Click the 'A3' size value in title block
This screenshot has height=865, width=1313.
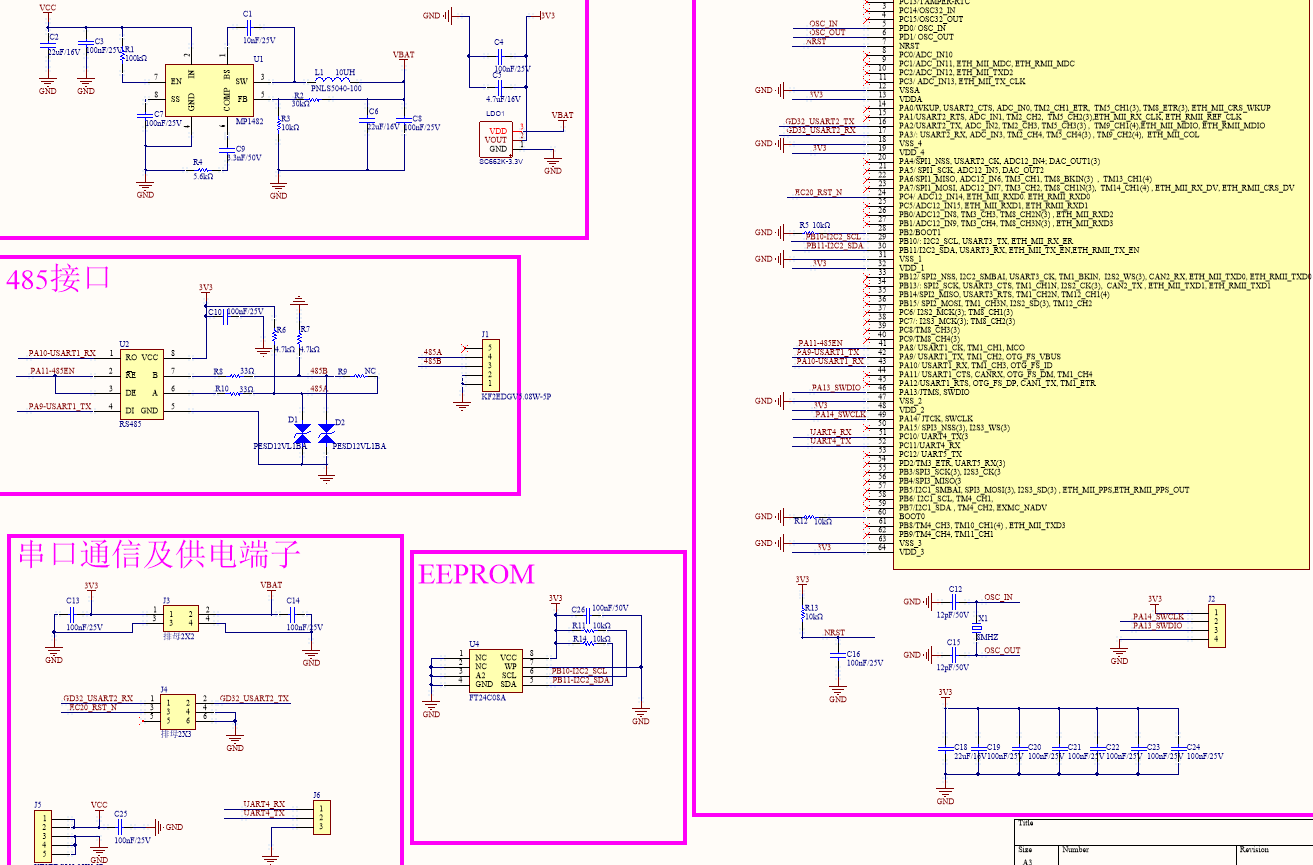pyautogui.click(x=1027, y=861)
